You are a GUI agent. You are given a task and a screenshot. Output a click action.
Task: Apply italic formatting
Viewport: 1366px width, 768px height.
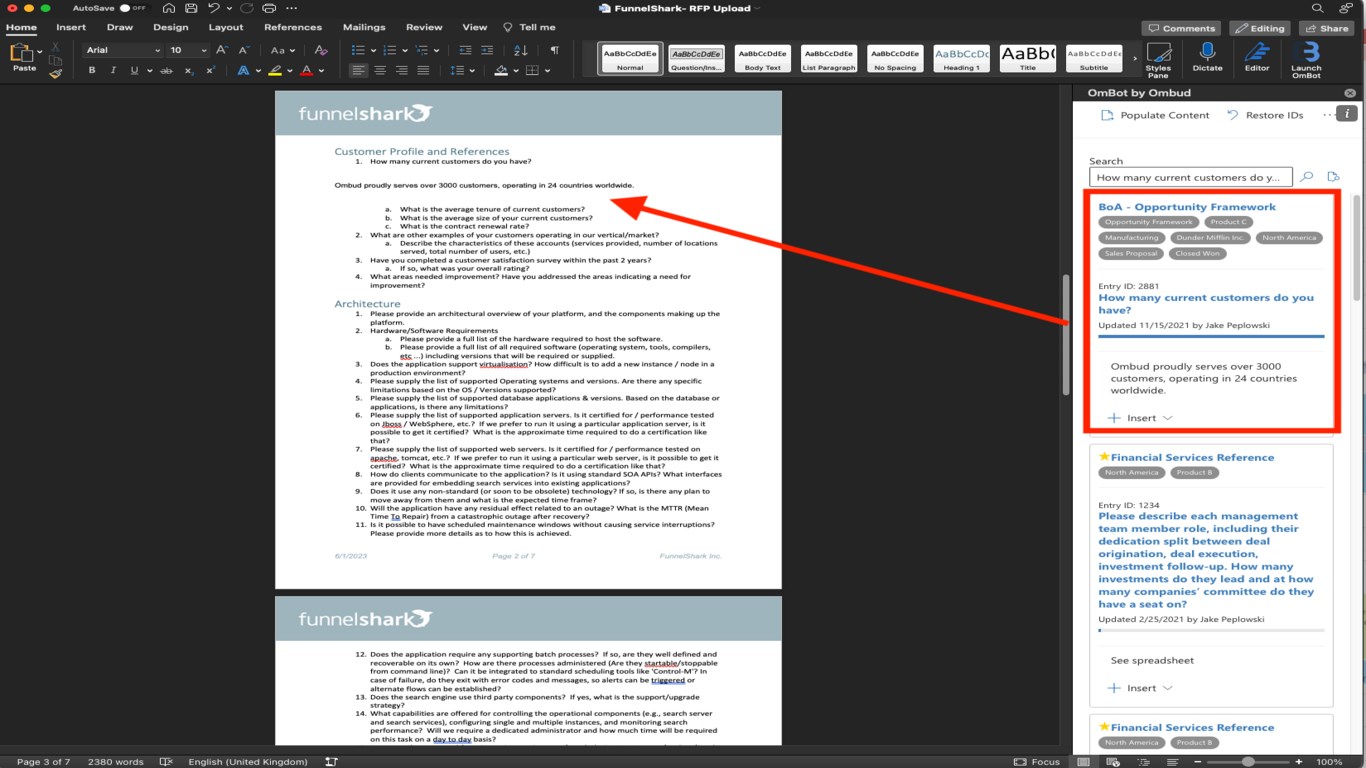(113, 71)
